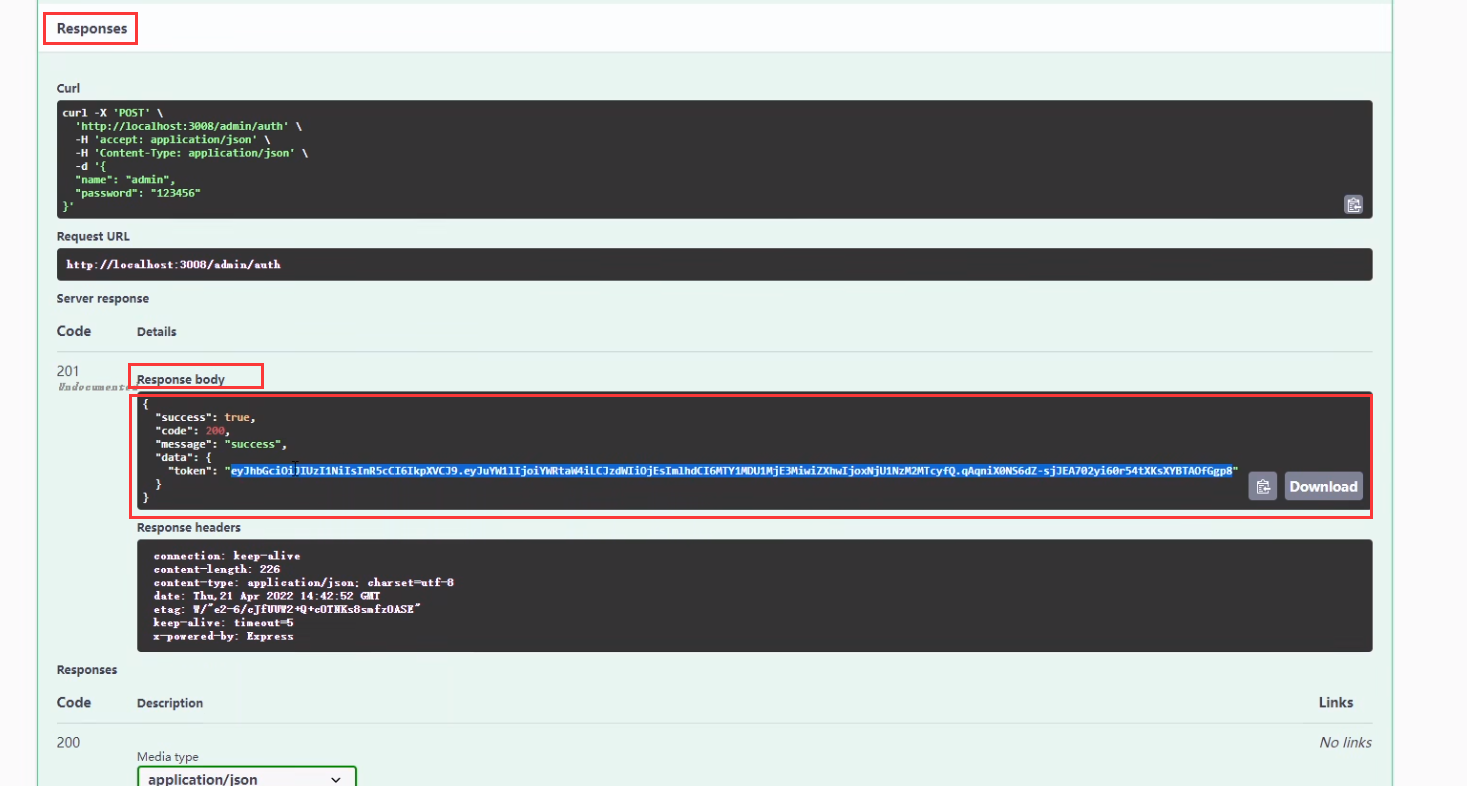Click the content-type header line
1467x786 pixels.
tap(304, 582)
